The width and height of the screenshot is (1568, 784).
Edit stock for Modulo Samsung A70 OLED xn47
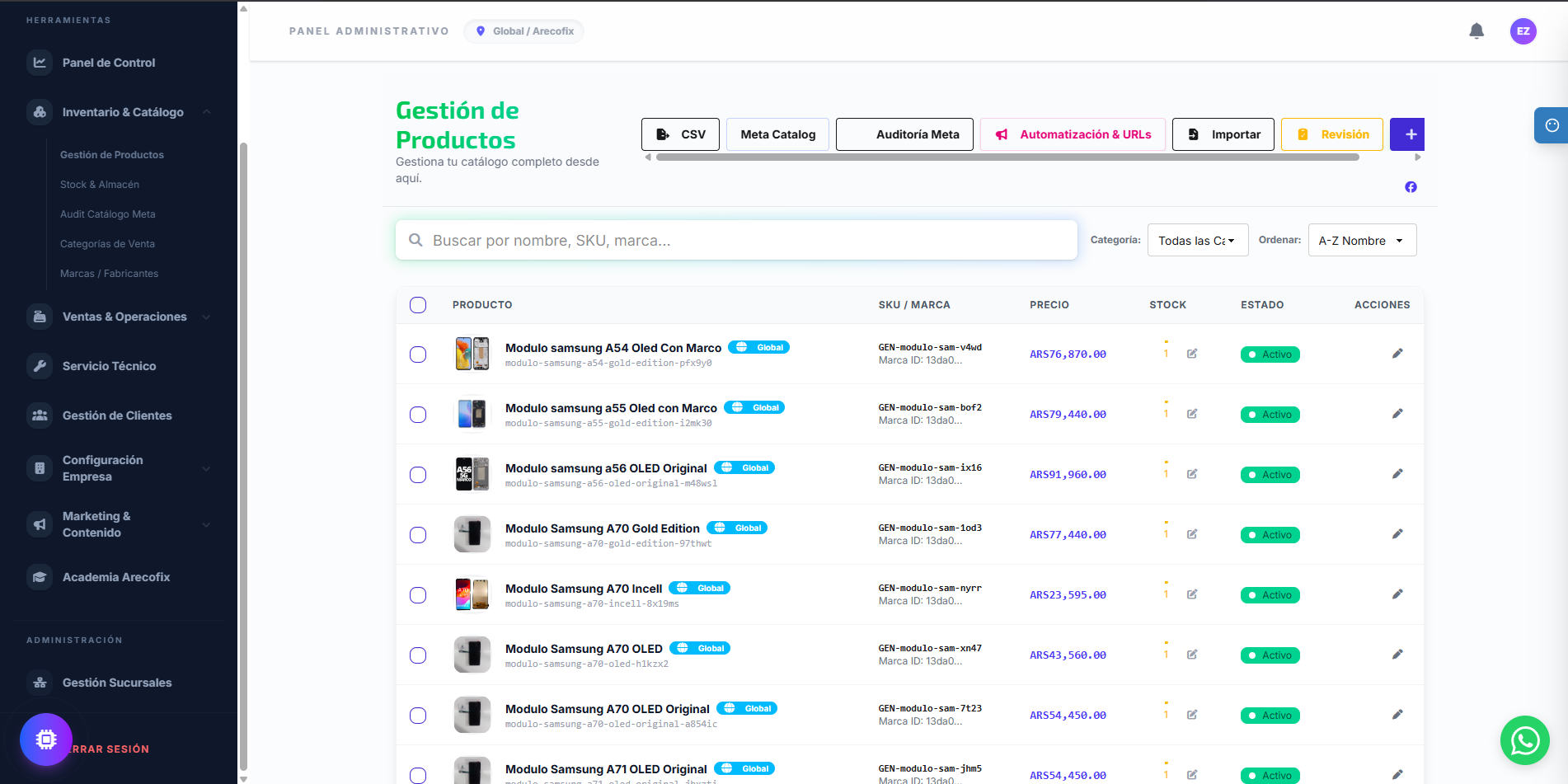tap(1192, 655)
